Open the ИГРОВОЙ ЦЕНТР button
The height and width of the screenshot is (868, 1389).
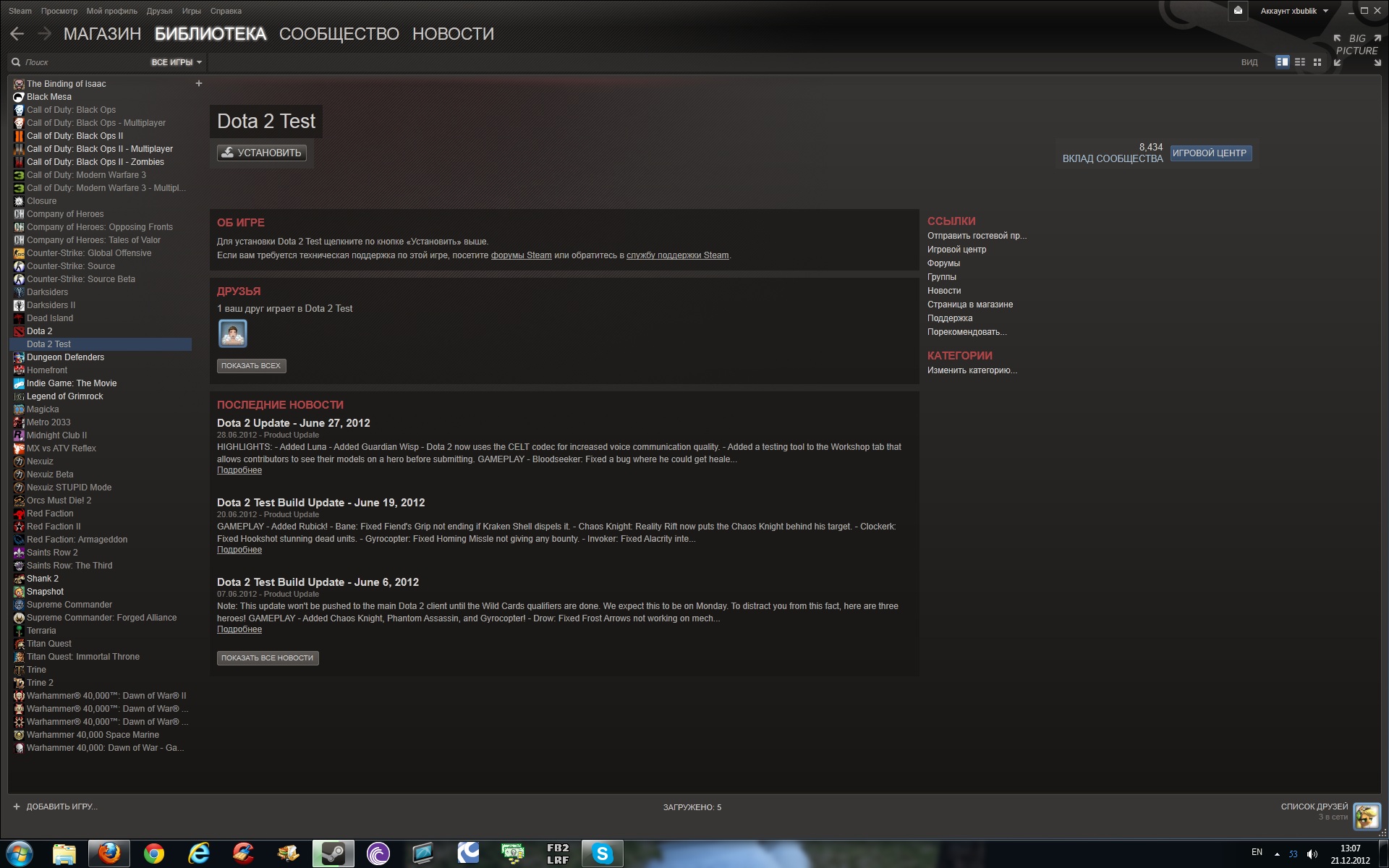(1210, 153)
